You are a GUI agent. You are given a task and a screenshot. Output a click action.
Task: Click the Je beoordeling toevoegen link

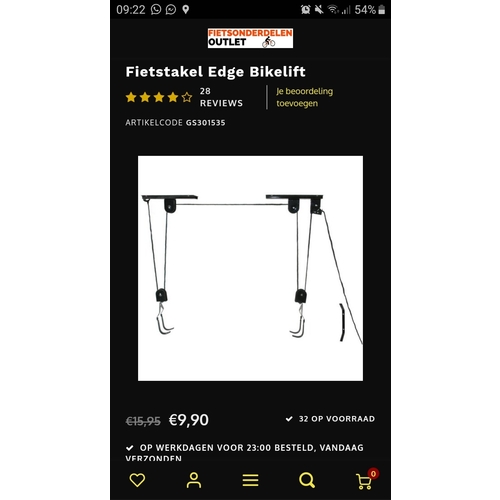point(304,97)
